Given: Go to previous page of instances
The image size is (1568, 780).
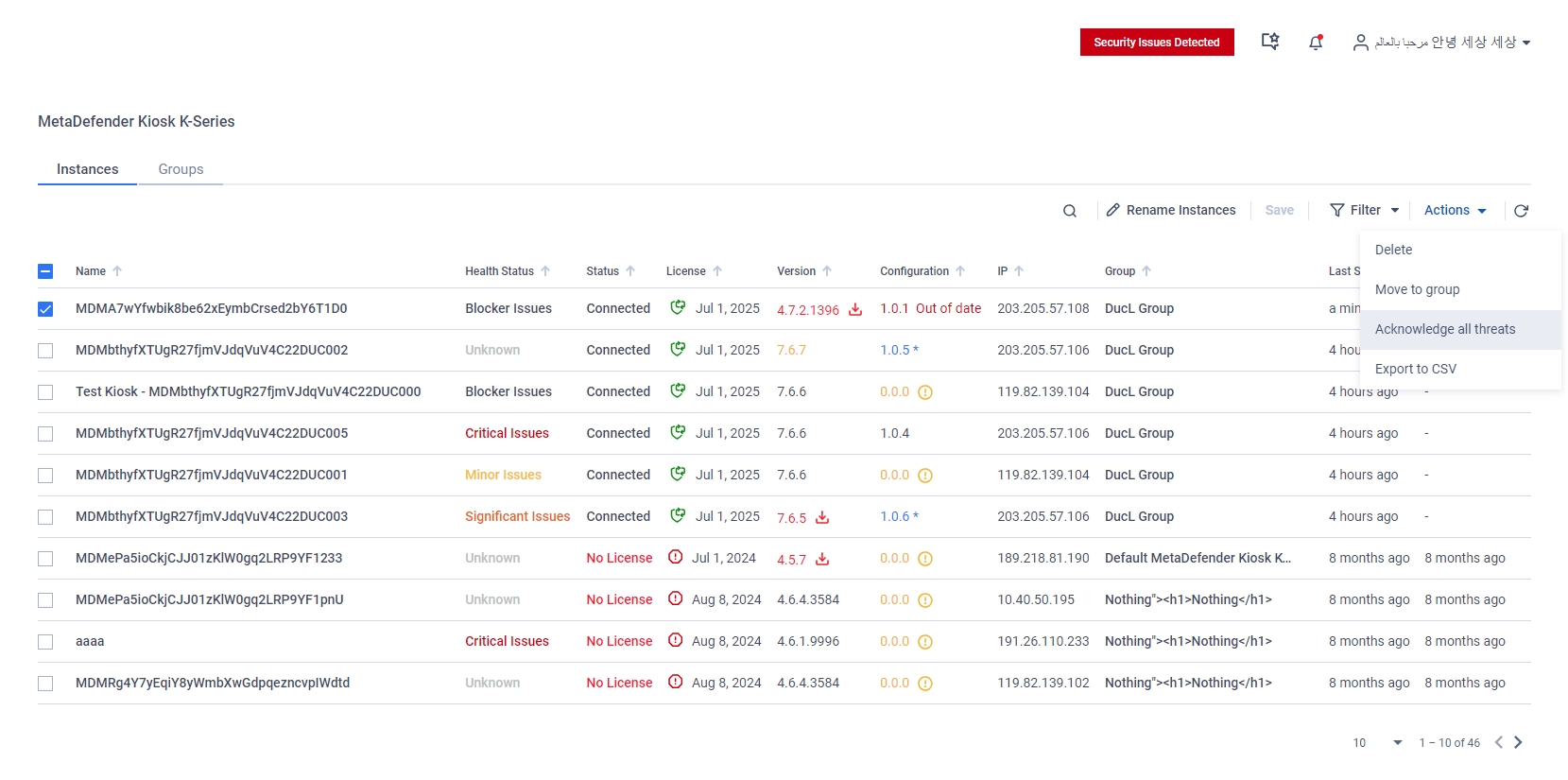Looking at the screenshot, I should coord(1499,742).
